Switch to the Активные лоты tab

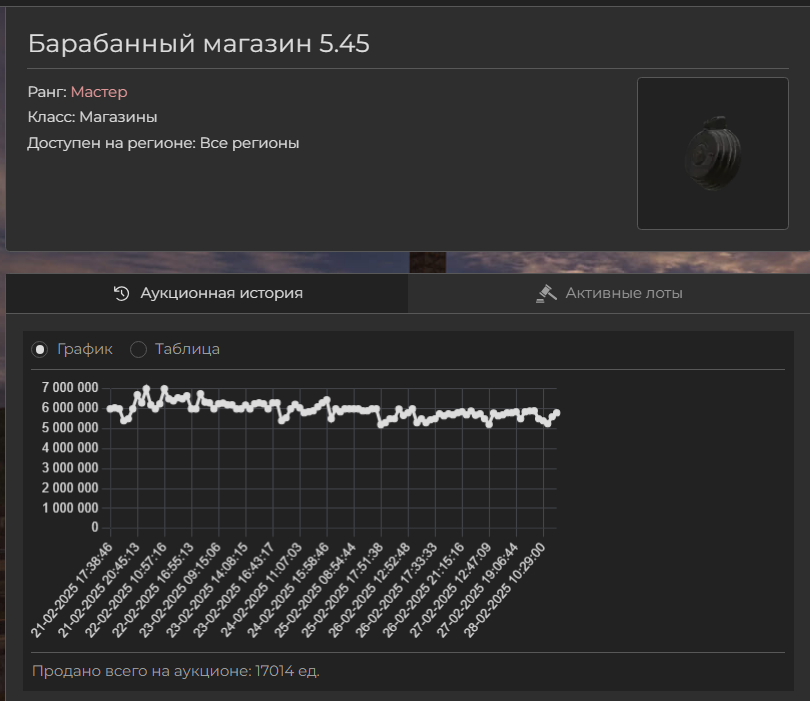click(609, 293)
